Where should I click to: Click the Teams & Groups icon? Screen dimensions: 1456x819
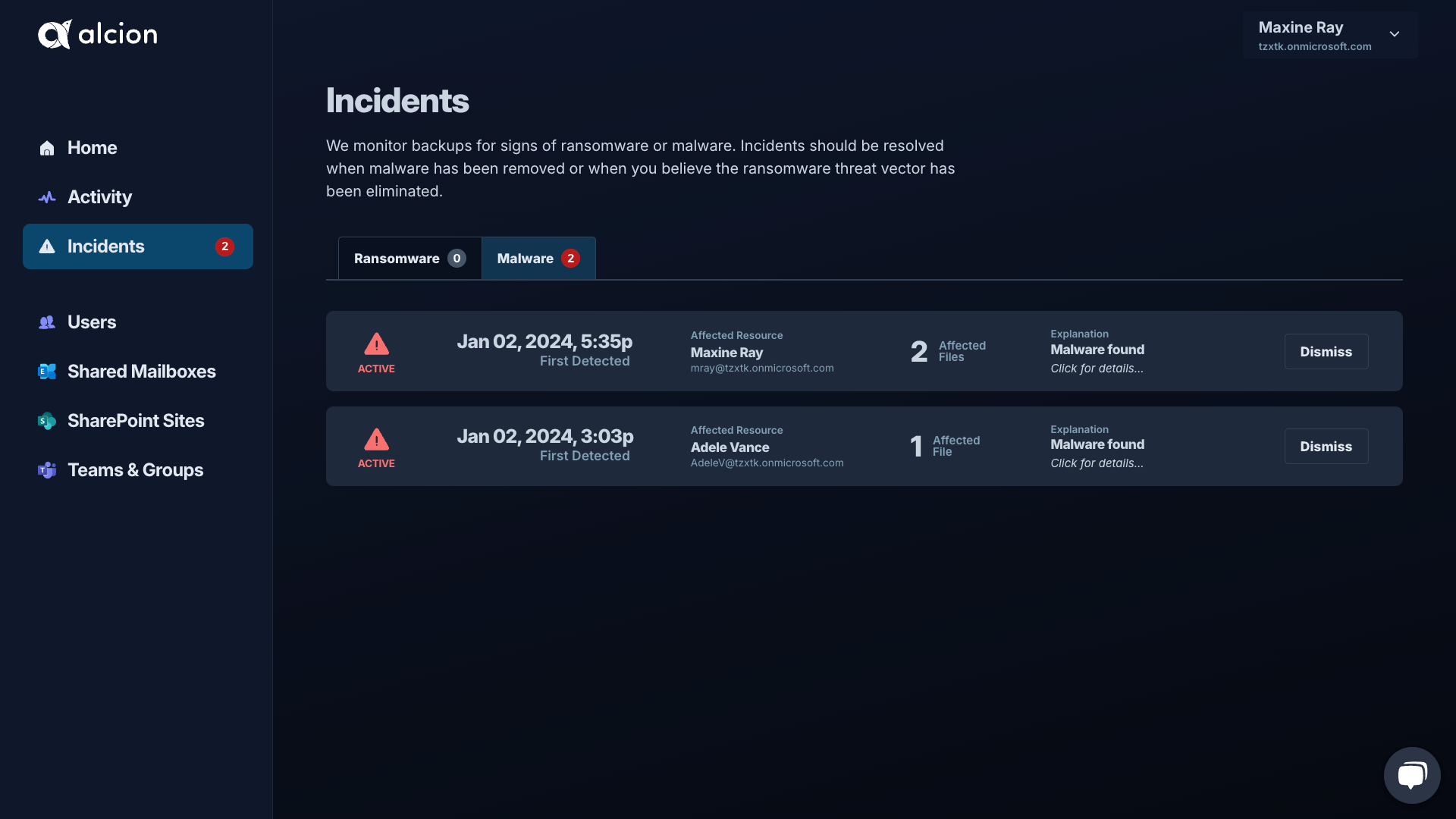tap(47, 470)
